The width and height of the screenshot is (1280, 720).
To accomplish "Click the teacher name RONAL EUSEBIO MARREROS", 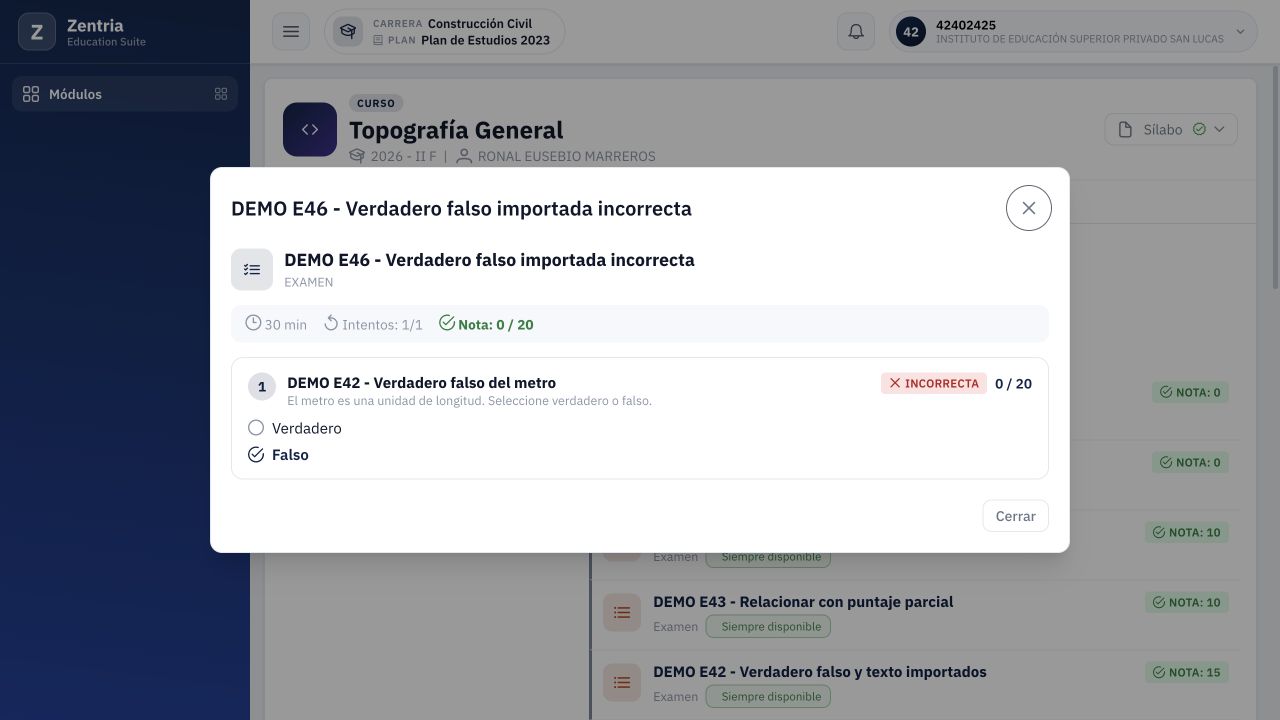I will [566, 157].
